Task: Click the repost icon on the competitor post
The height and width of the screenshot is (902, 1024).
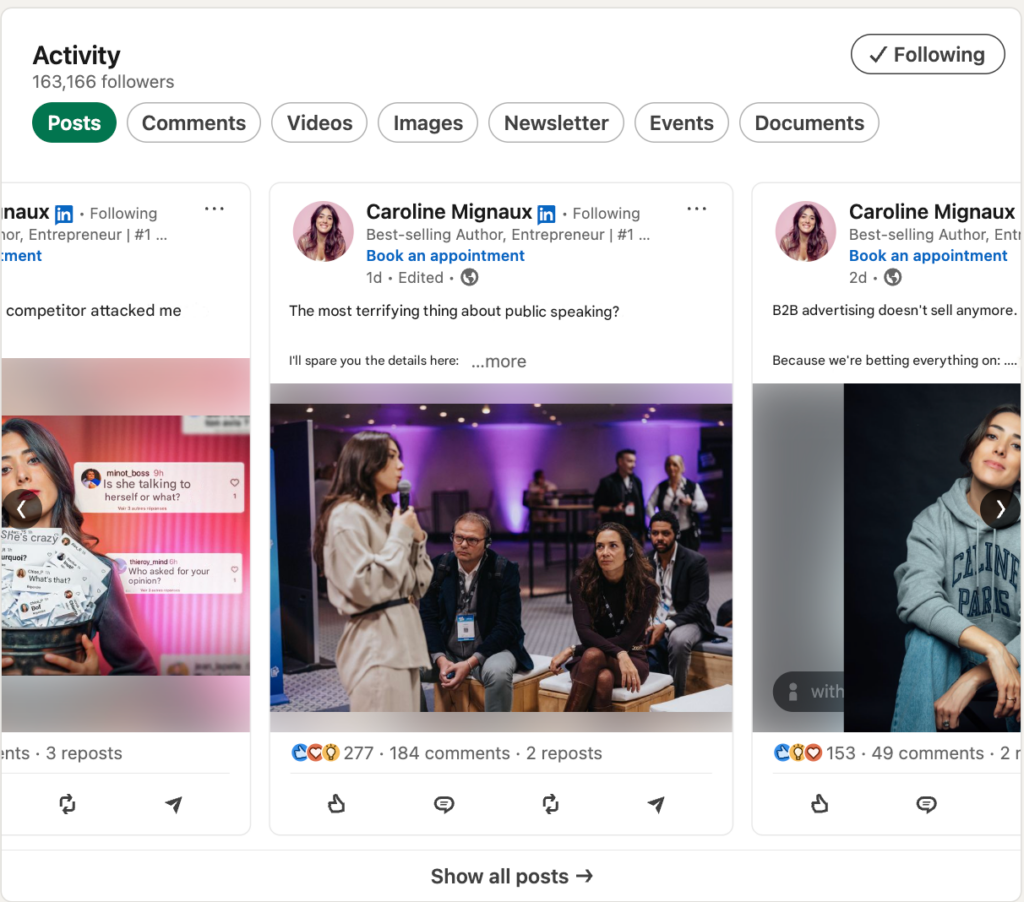Action: [67, 804]
